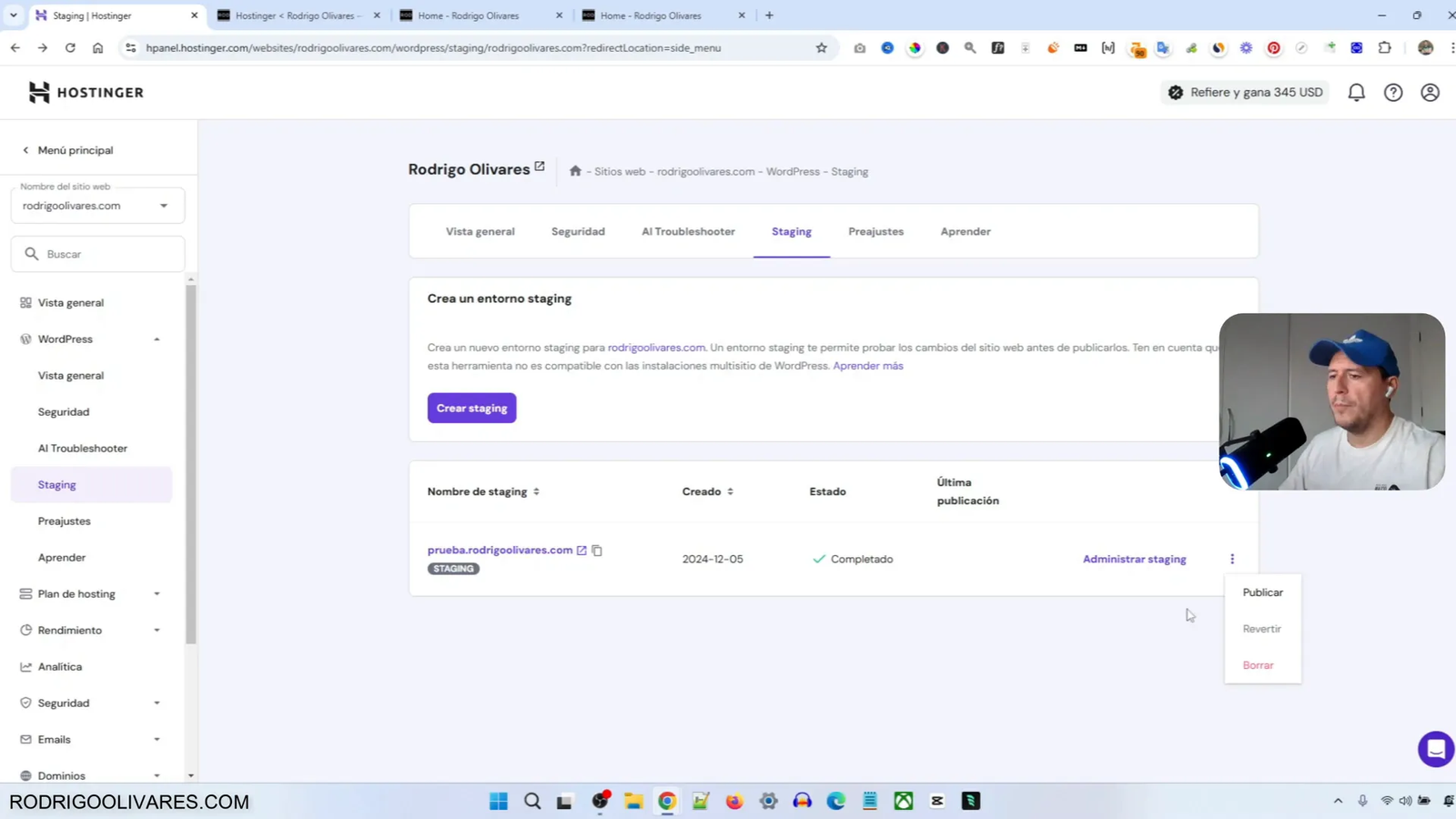Open prueba.rodrigoolivares.com via external link icon

581,550
